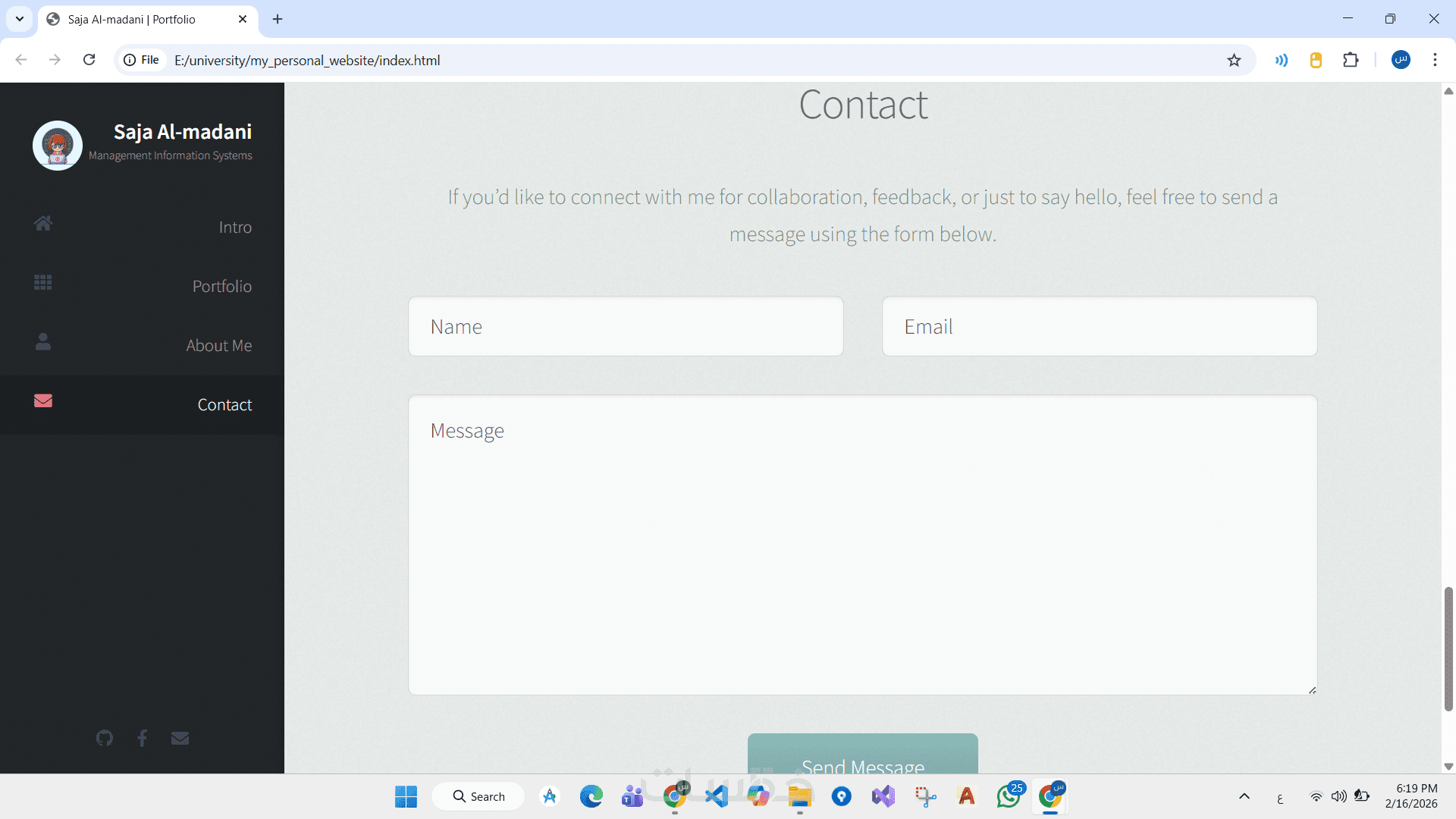This screenshot has height=819, width=1456.
Task: Click the GitHub icon in sidebar footer
Action: click(105, 738)
